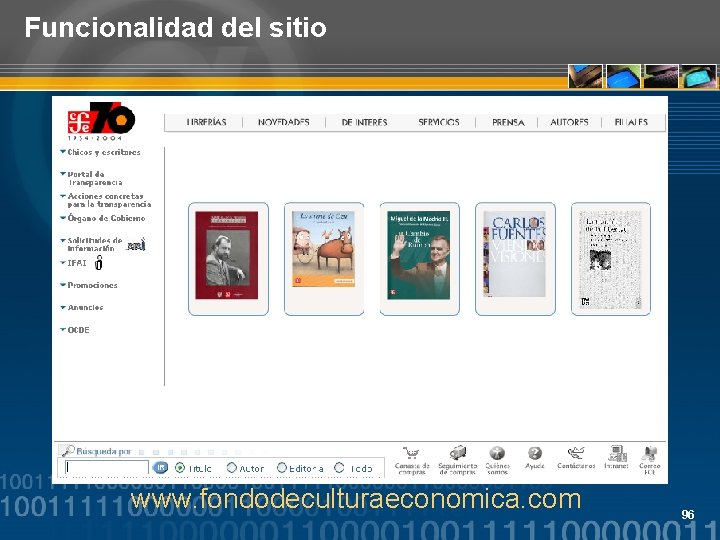
Task: Expand the Portal de Transparencia arrow
Action: coord(63,174)
